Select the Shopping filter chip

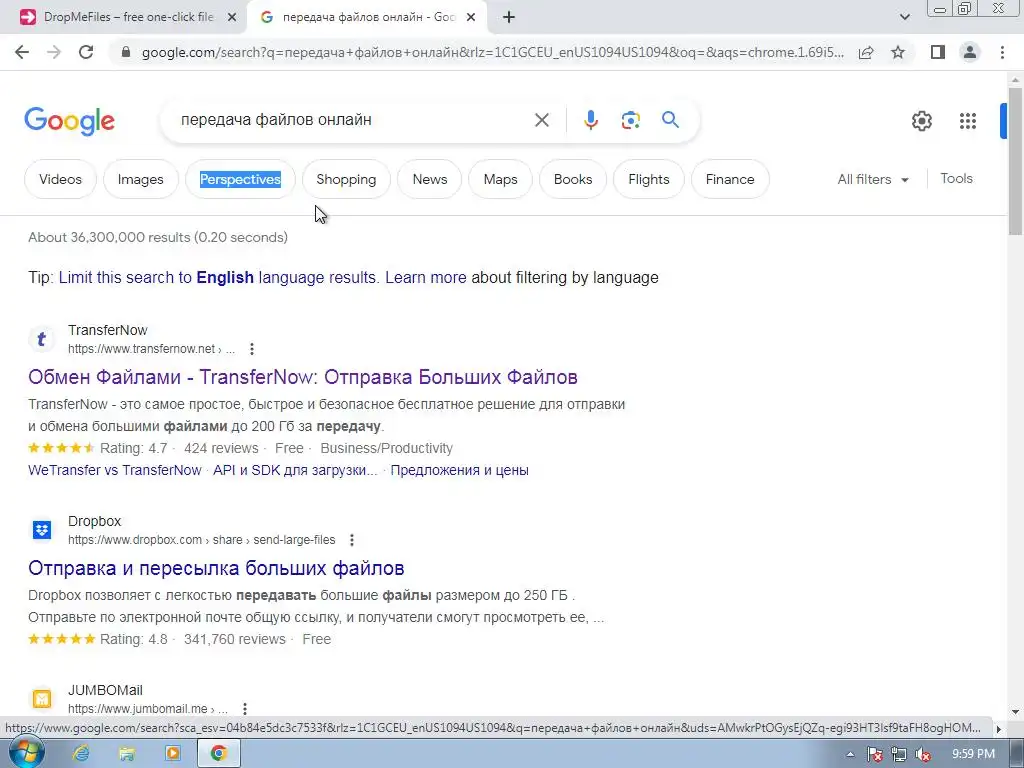point(346,179)
